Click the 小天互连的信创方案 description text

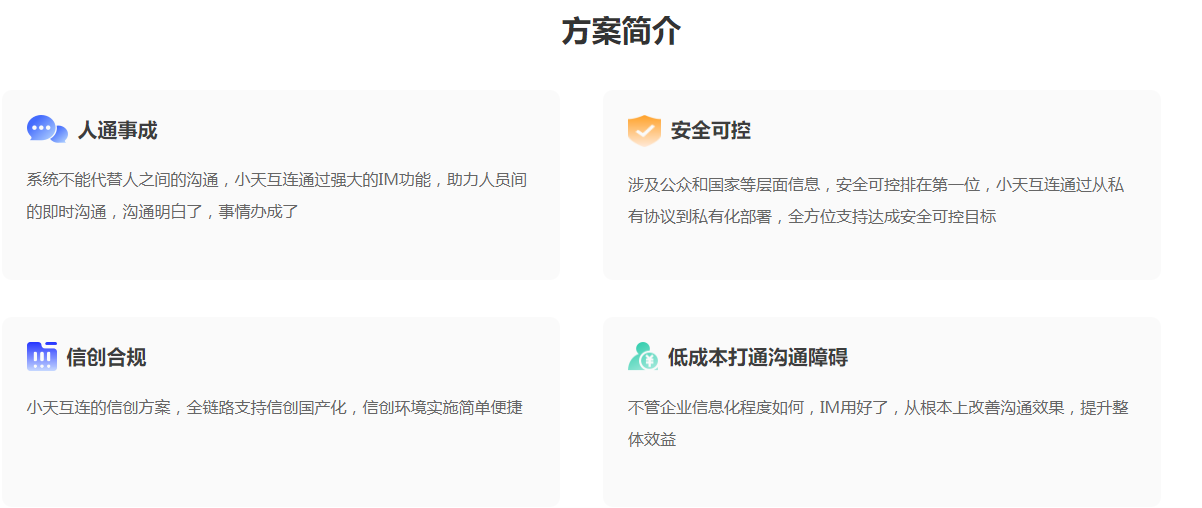pos(274,408)
